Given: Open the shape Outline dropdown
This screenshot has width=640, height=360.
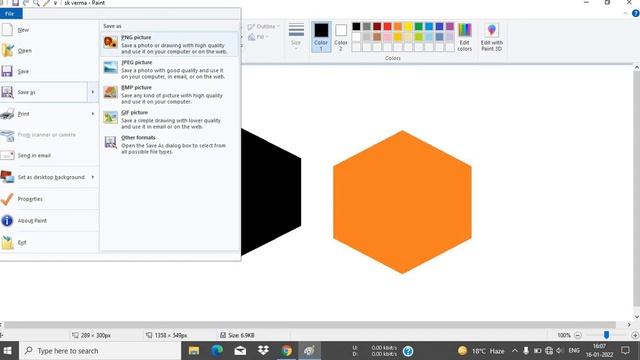Looking at the screenshot, I should click(x=263, y=27).
